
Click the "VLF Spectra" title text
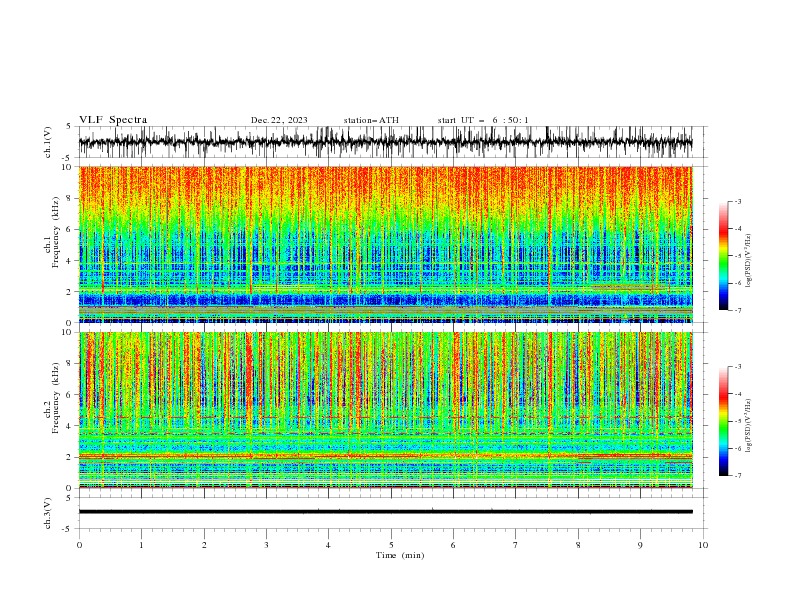click(113, 120)
